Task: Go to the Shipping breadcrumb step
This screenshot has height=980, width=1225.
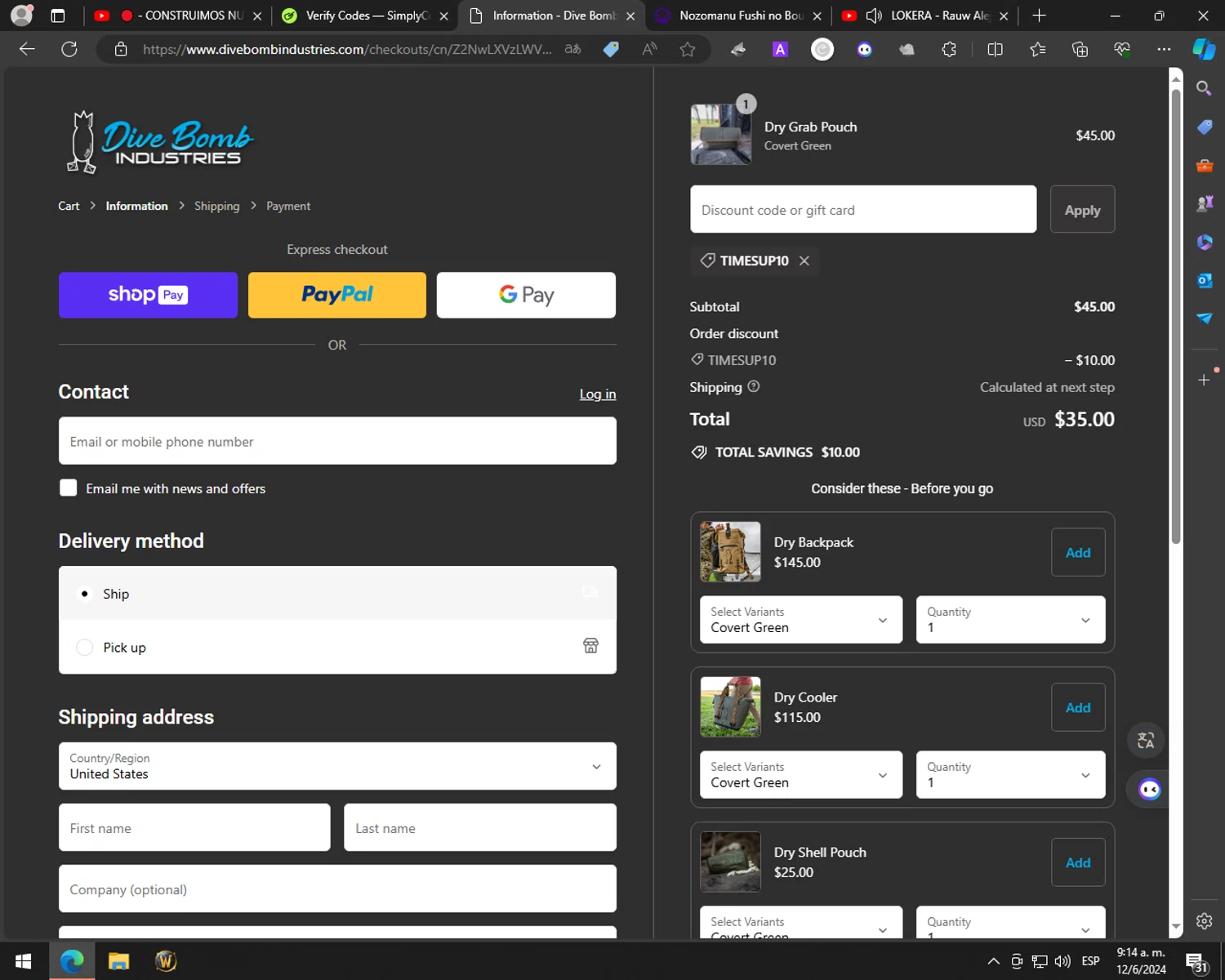Action: point(217,206)
